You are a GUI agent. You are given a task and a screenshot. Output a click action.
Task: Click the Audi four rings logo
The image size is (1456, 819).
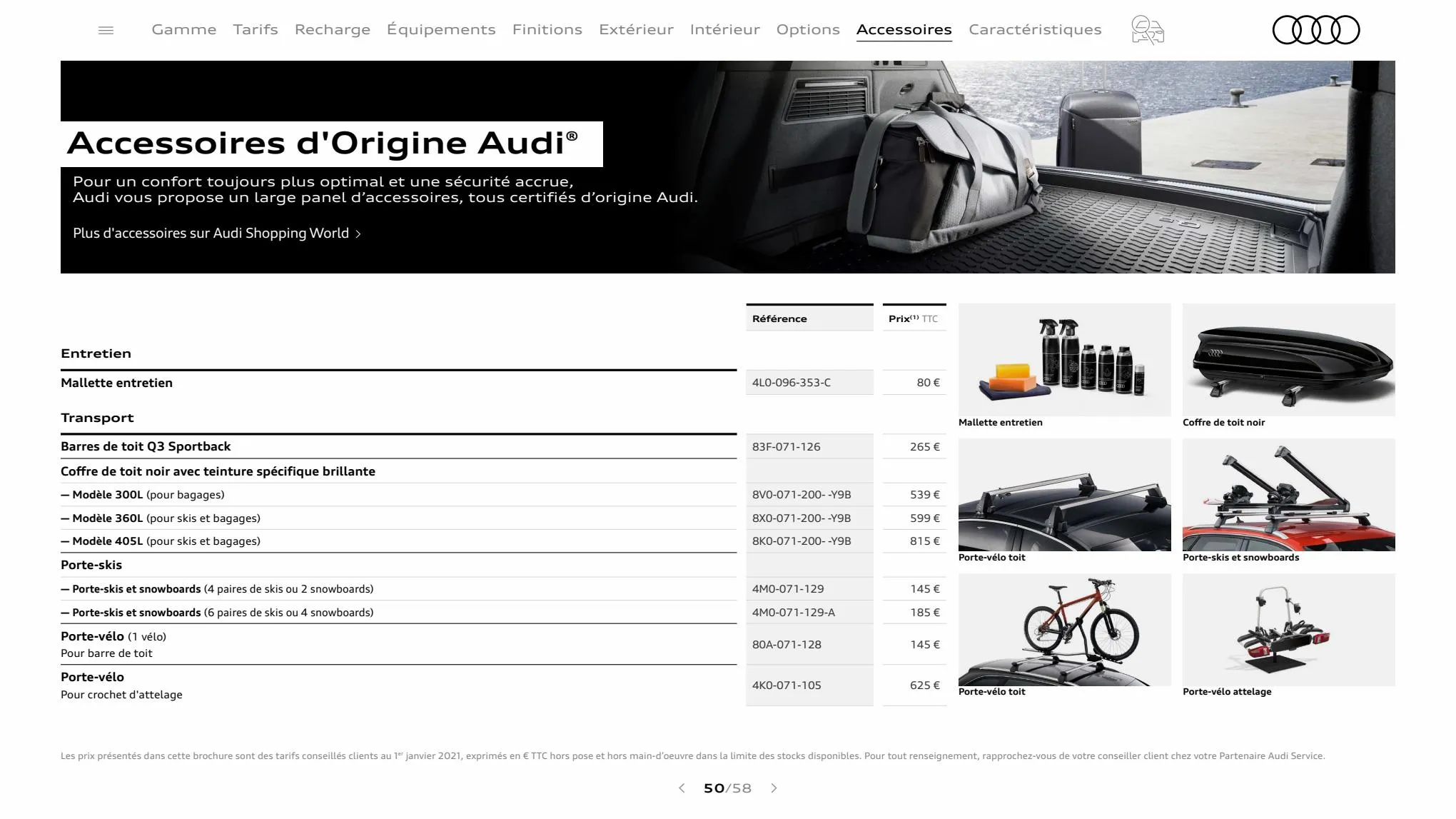1316,30
